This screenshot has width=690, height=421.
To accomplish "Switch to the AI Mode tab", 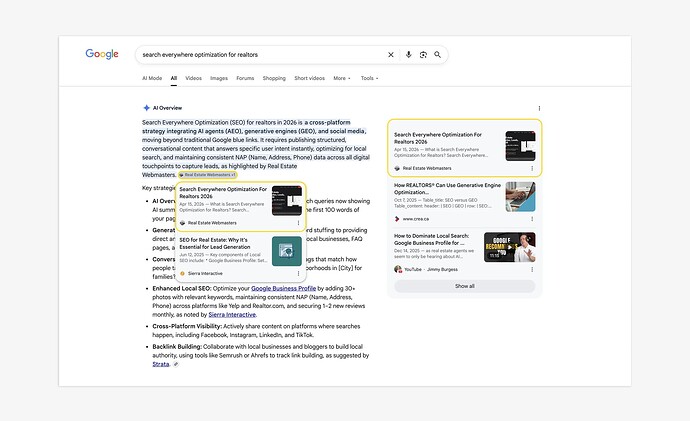I will (x=152, y=78).
